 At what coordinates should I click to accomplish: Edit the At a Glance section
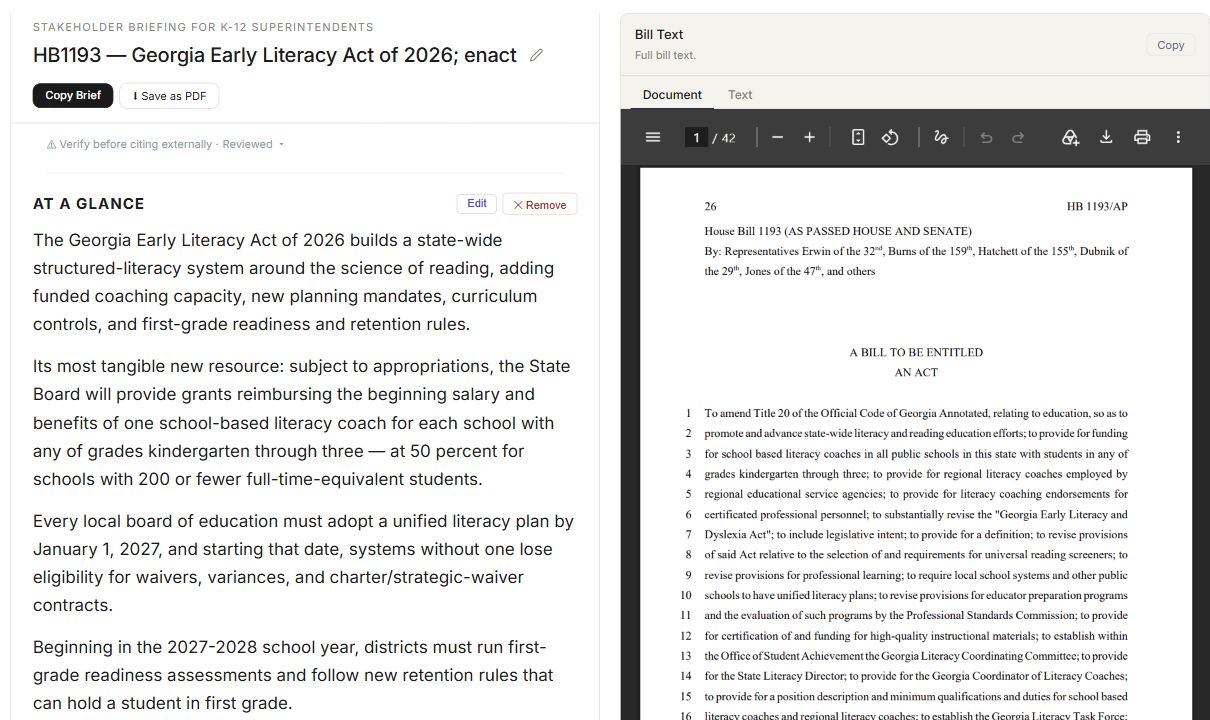(x=477, y=204)
